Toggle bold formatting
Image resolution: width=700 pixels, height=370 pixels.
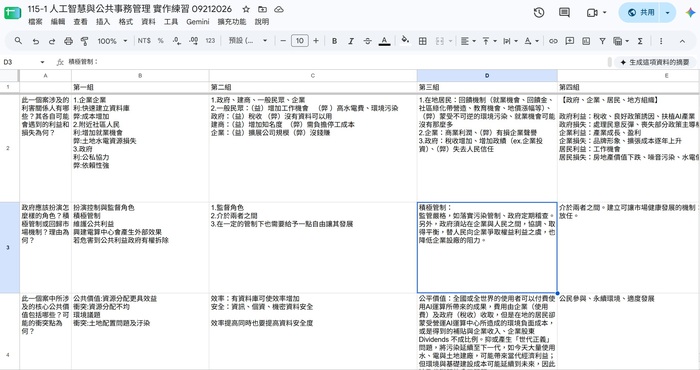[334, 41]
